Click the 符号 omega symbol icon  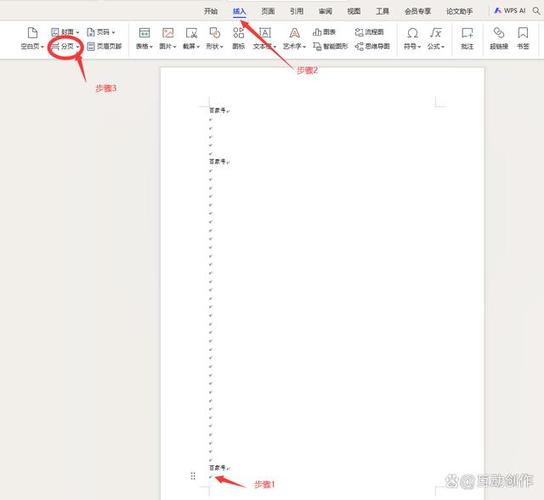tap(412, 33)
